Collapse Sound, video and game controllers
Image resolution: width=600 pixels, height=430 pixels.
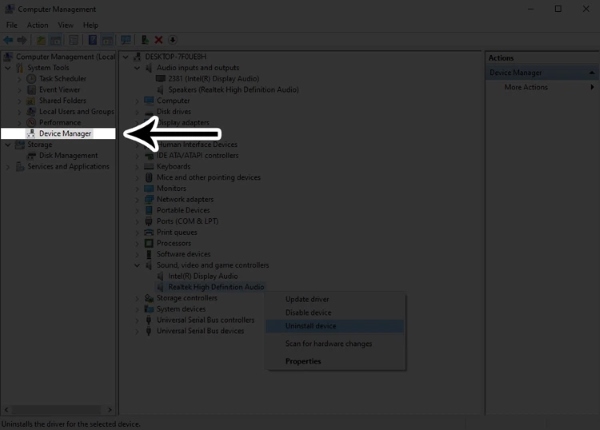click(x=137, y=265)
